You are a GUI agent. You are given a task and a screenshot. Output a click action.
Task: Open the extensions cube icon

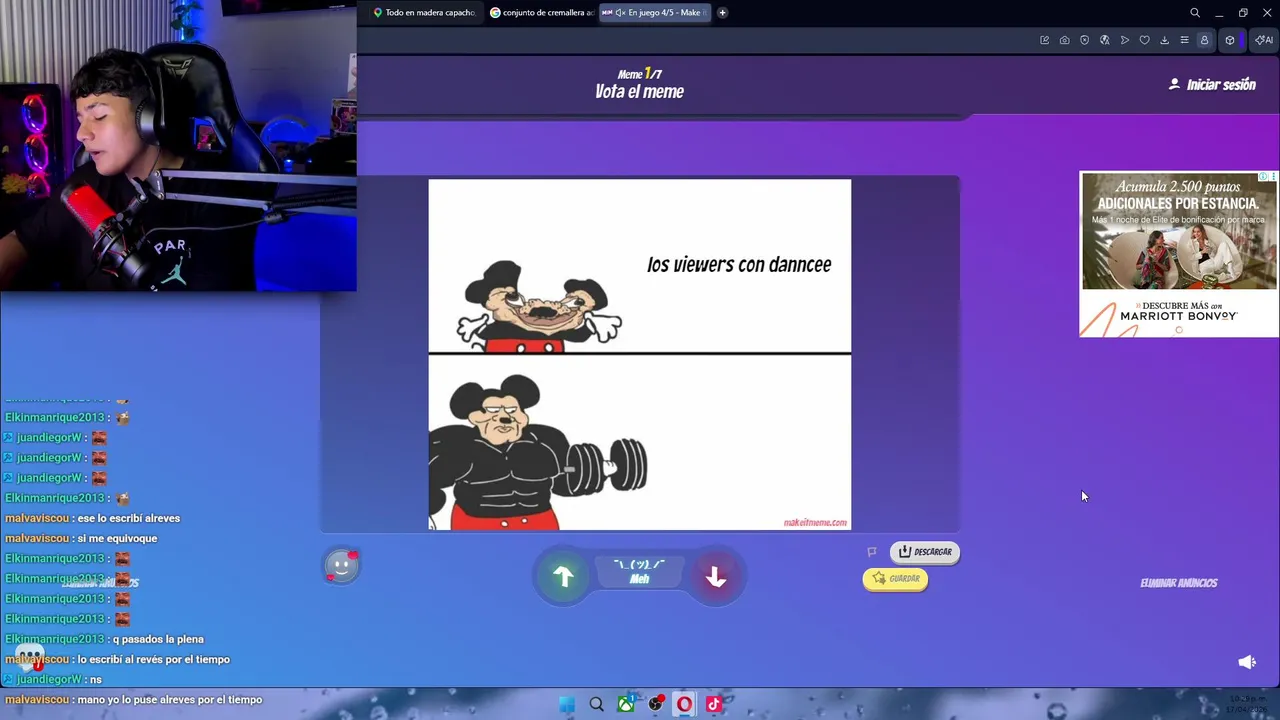pyautogui.click(x=1230, y=40)
